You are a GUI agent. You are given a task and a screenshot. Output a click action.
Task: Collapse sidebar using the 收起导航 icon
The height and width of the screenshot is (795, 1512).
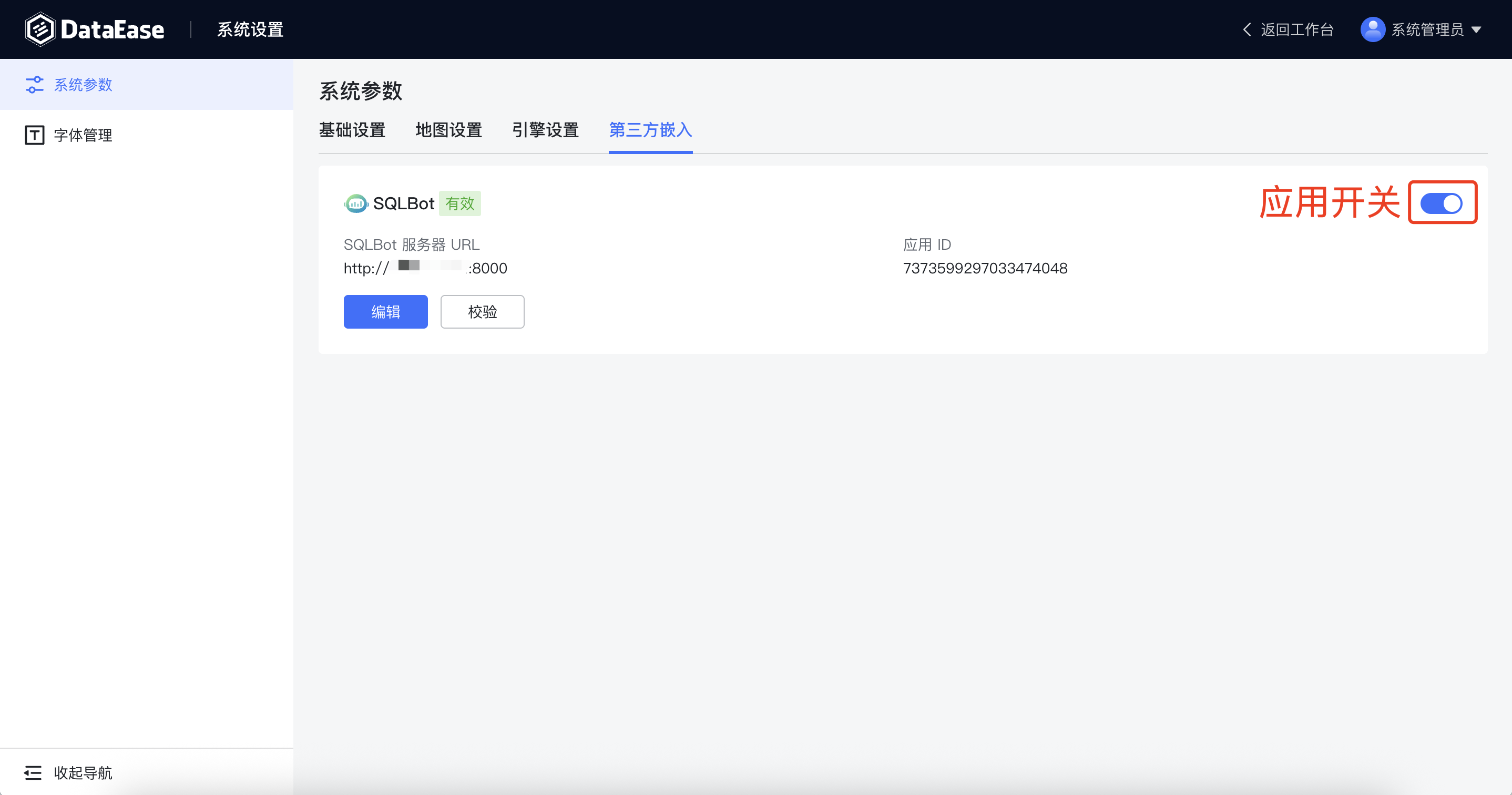click(34, 773)
